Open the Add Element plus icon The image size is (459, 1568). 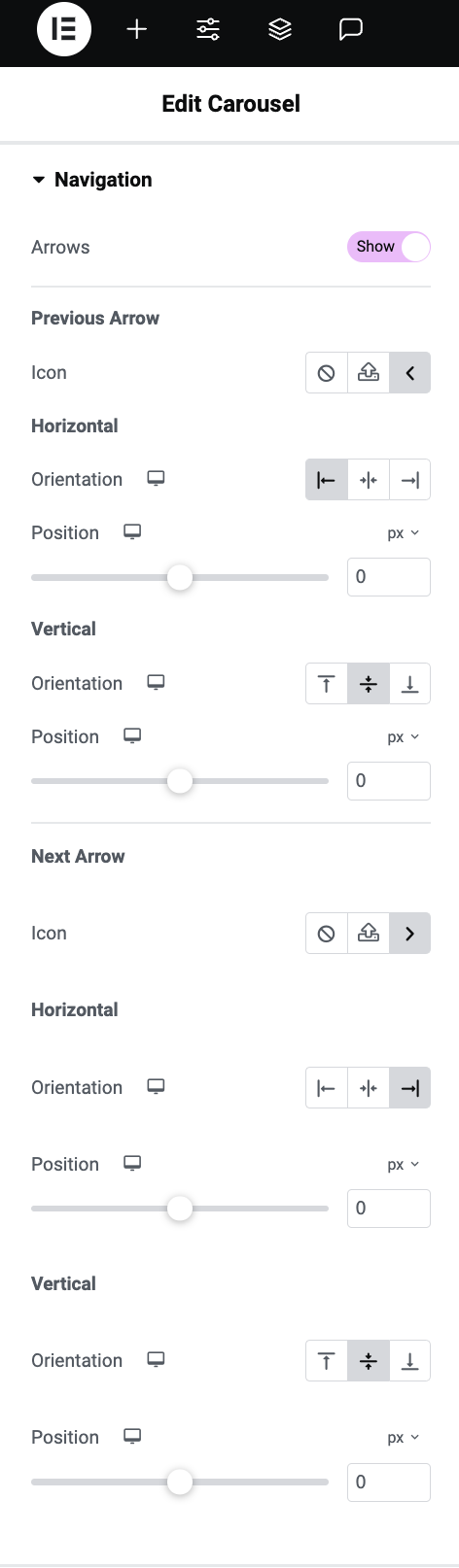137,30
